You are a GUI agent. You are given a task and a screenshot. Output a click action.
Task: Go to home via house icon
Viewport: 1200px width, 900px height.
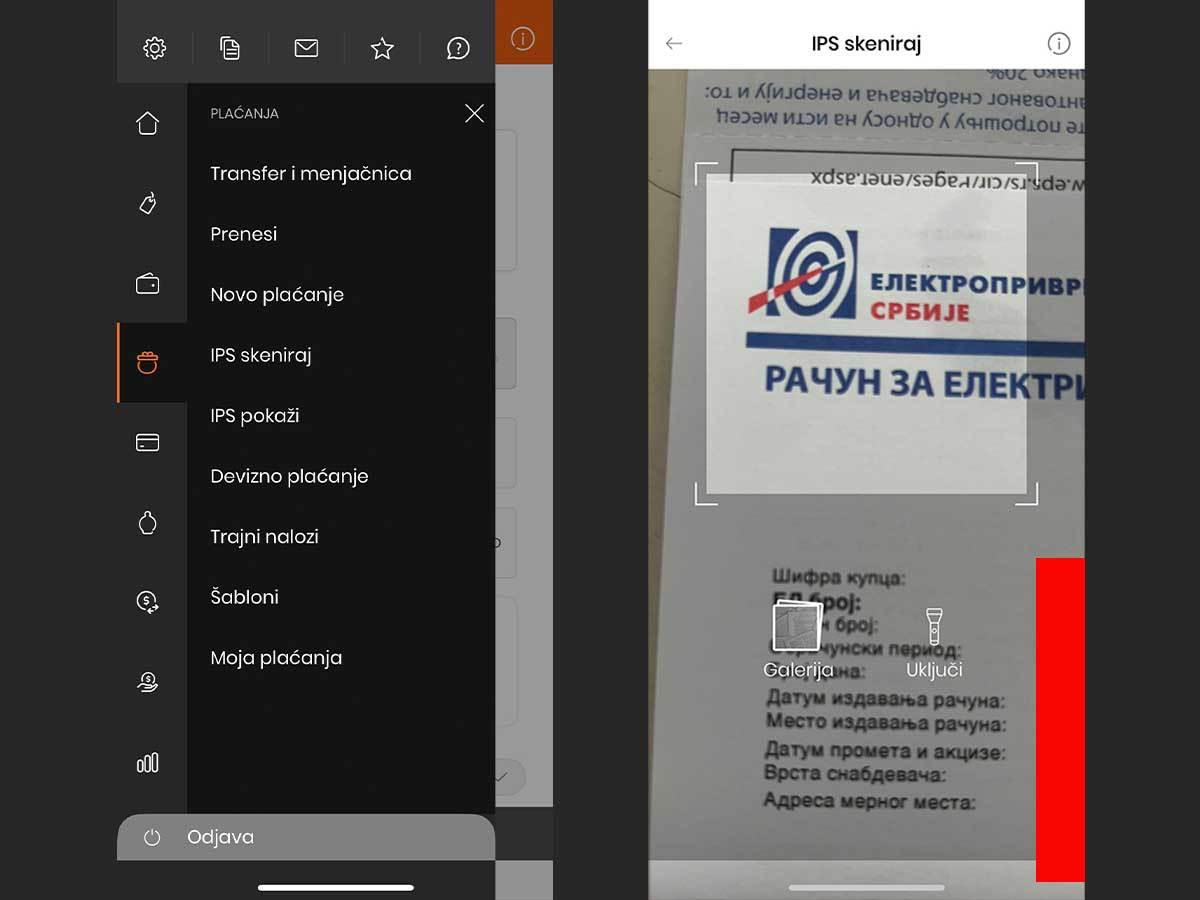click(148, 123)
